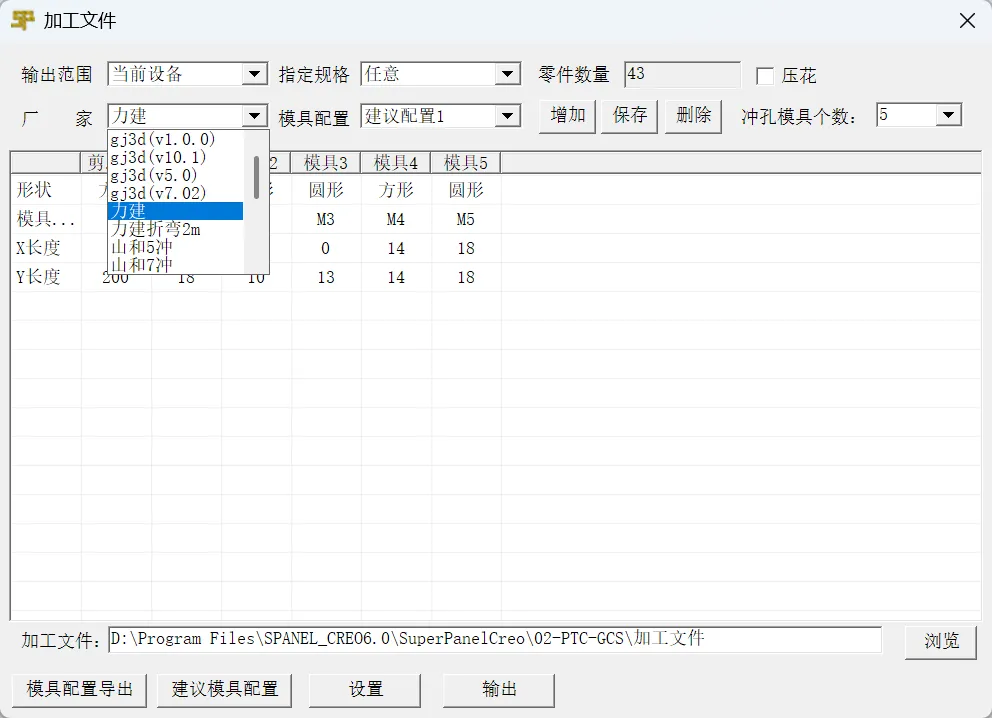Click the 形状 row label
Screen dimensions: 992x718
(x=34, y=189)
